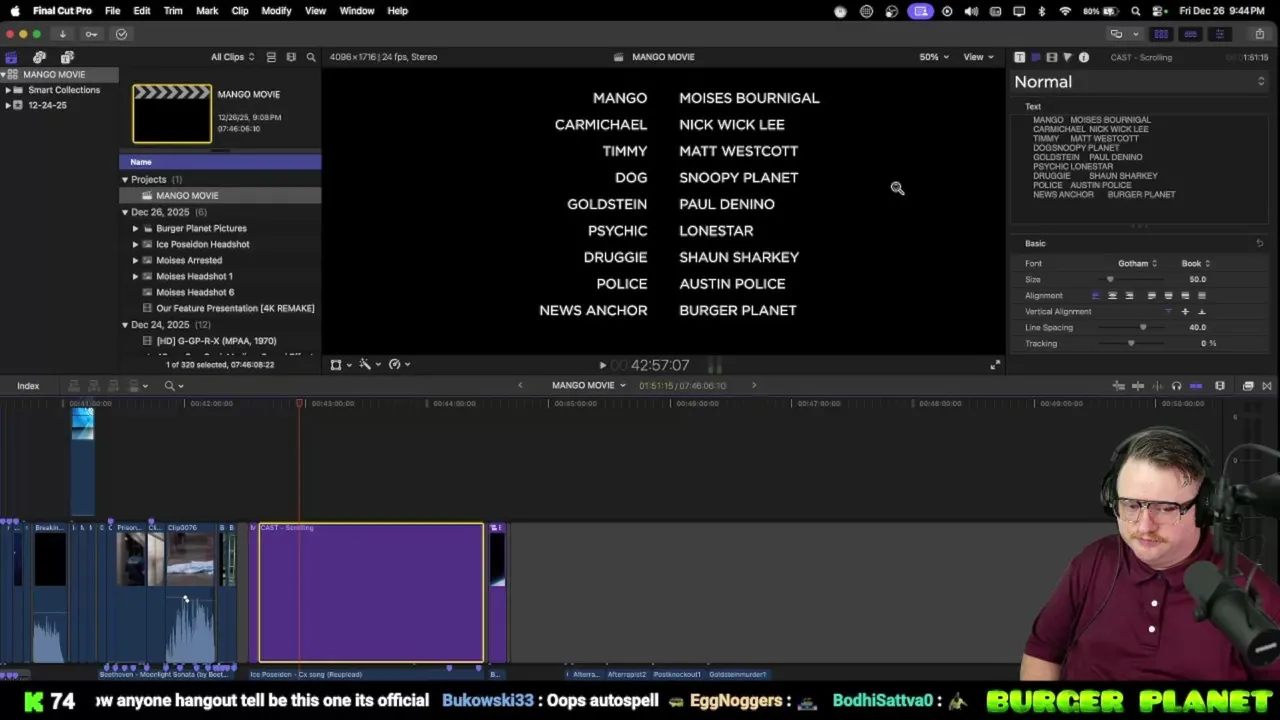The height and width of the screenshot is (720, 1280).
Task: Open the viewer View options dropdown
Action: tap(978, 57)
